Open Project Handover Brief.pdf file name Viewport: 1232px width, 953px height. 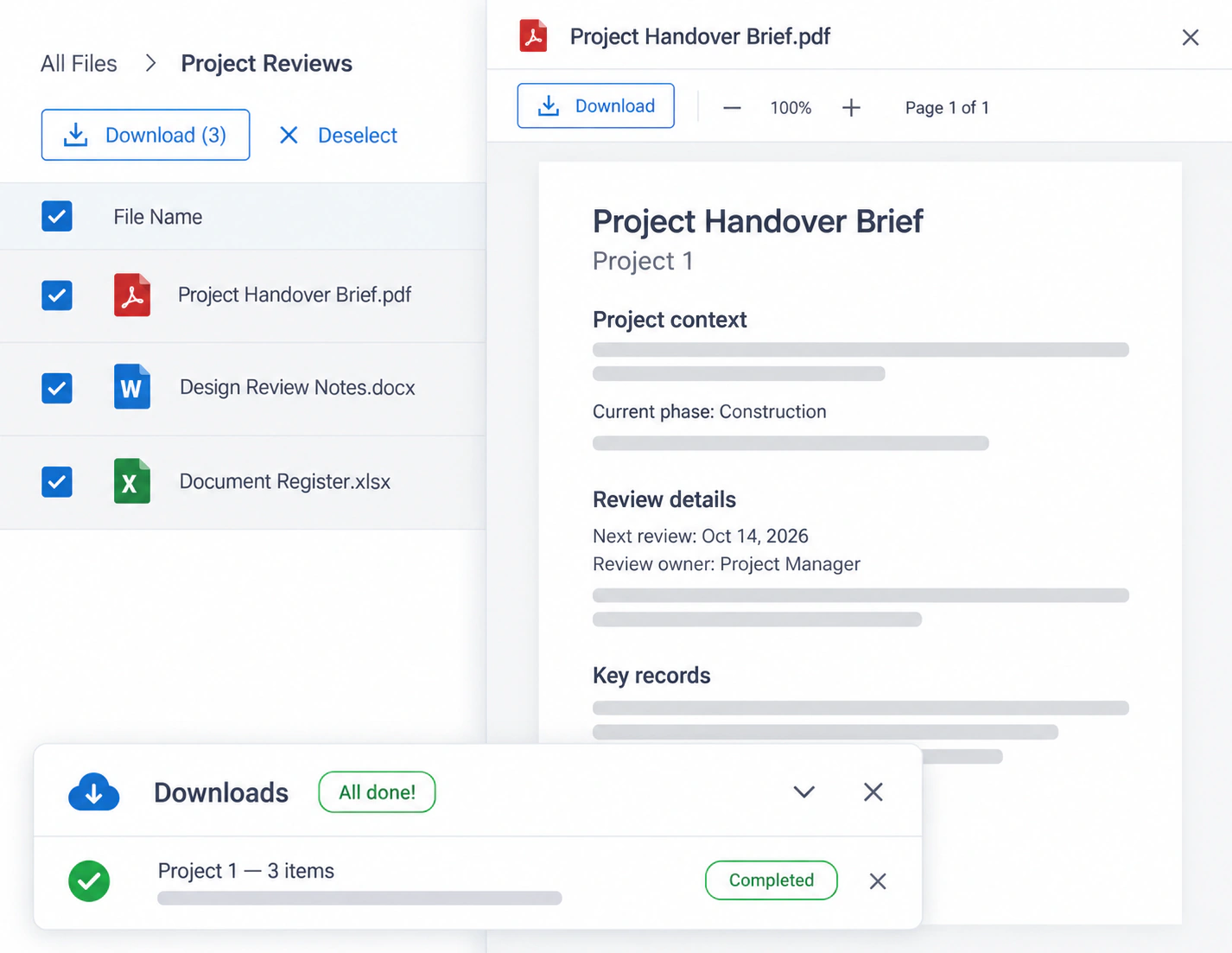coord(295,295)
